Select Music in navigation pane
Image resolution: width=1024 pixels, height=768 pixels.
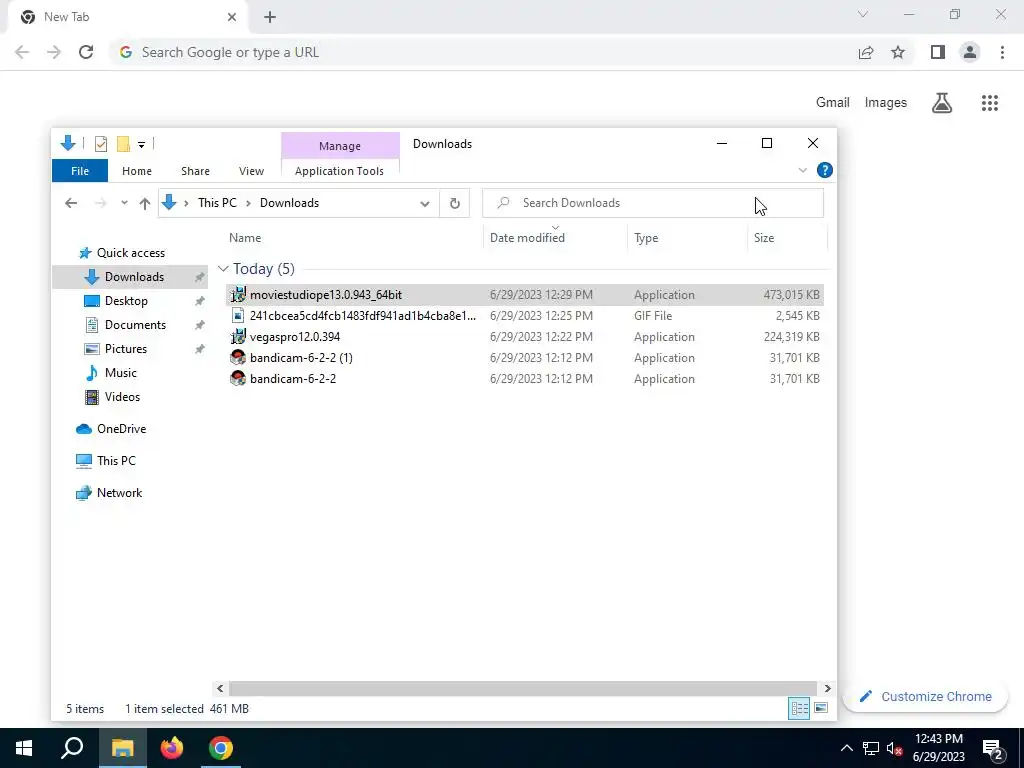[120, 373]
